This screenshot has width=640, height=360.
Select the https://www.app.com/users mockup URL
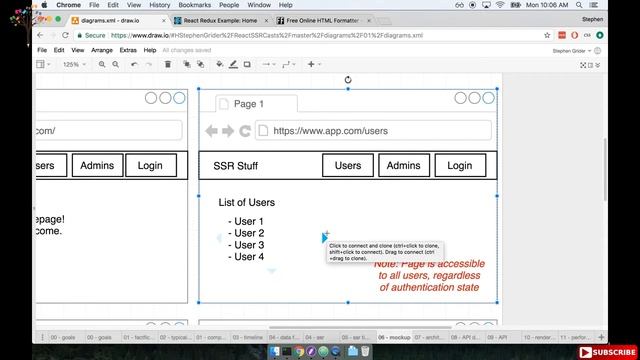pyautogui.click(x=331, y=131)
